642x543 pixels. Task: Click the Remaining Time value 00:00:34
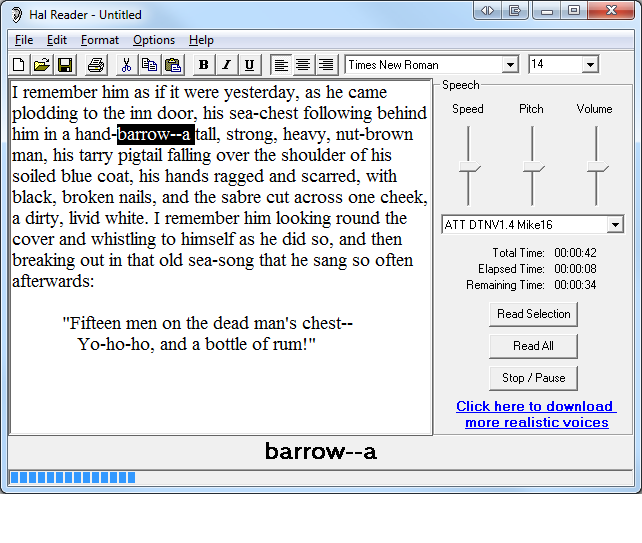pyautogui.click(x=575, y=285)
